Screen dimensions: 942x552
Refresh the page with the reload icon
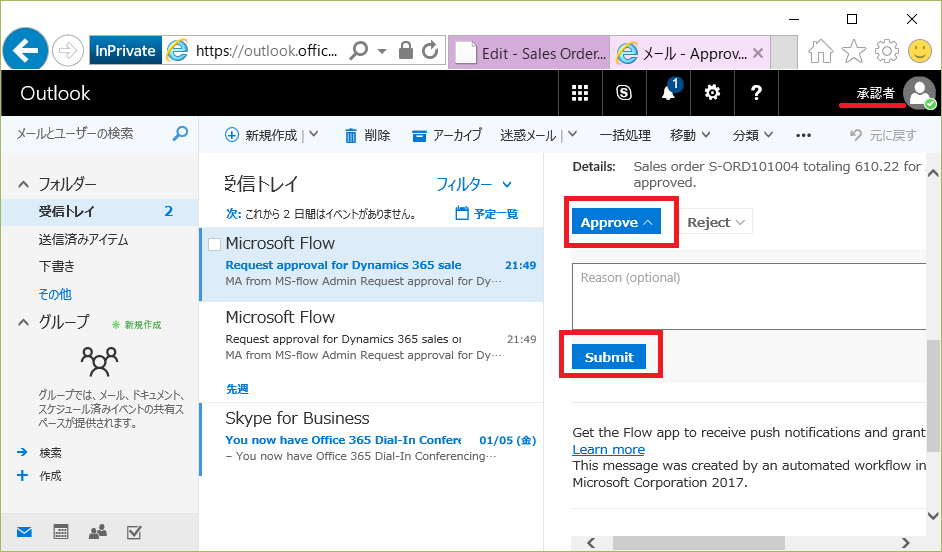pyautogui.click(x=430, y=50)
